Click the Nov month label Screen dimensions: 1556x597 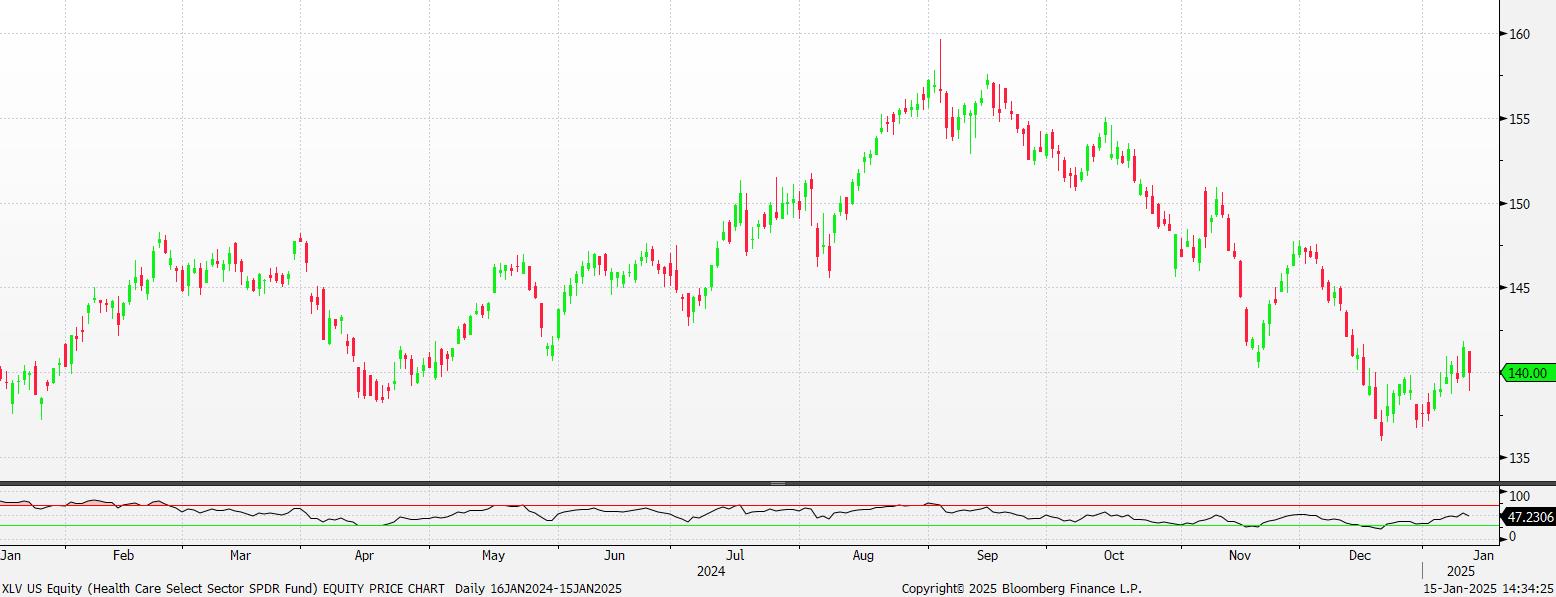tap(1240, 555)
